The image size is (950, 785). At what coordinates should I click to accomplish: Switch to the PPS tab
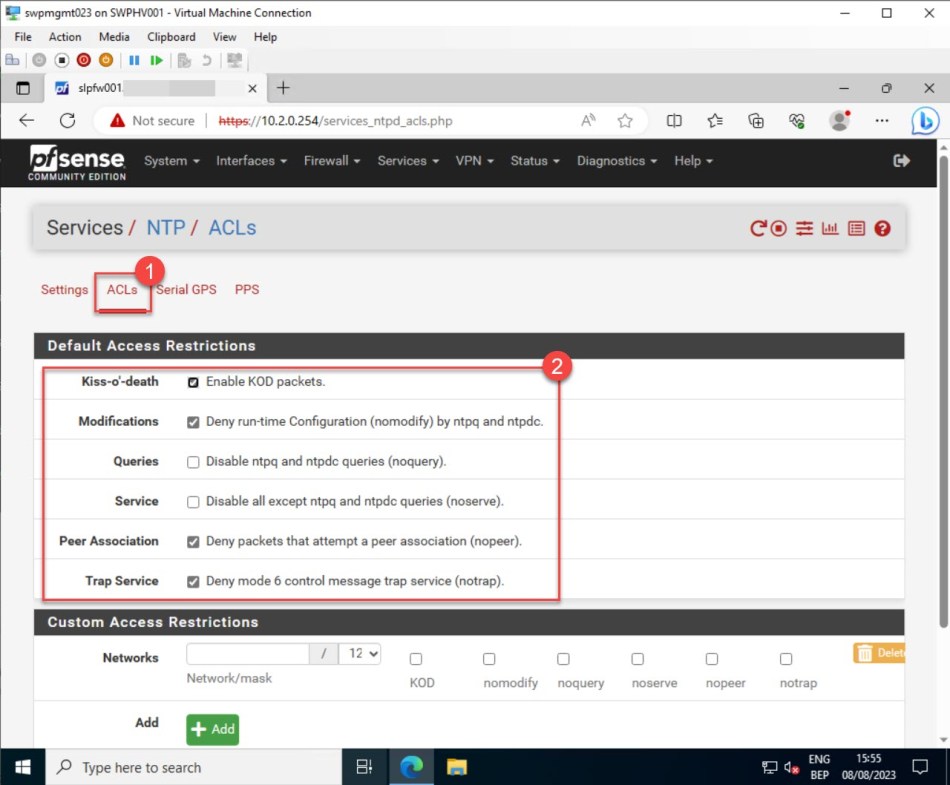pyautogui.click(x=246, y=290)
